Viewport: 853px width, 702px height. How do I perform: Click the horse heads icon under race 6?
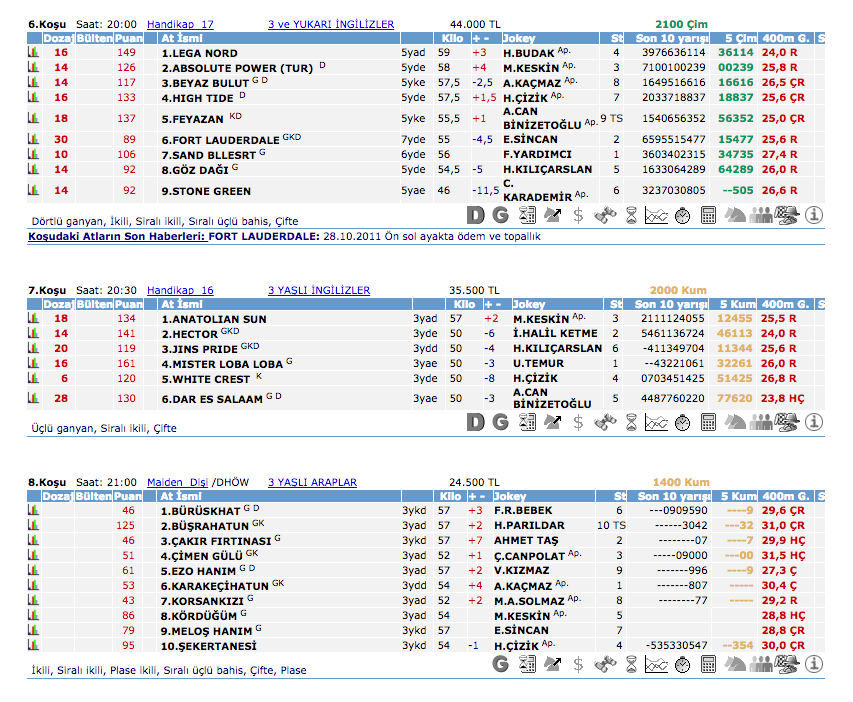click(734, 215)
